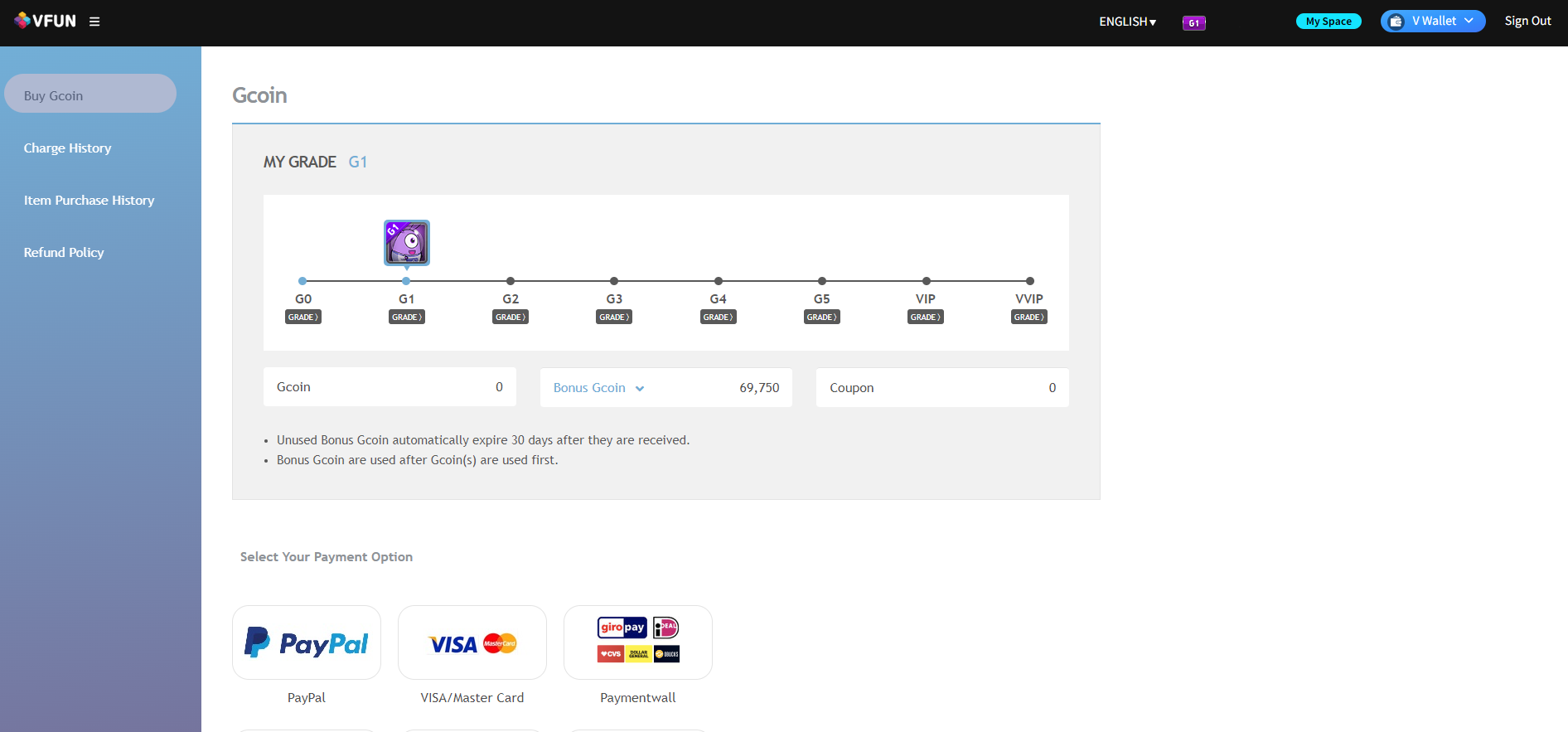
Task: Click GRADE button under VVIP
Action: point(1029,317)
